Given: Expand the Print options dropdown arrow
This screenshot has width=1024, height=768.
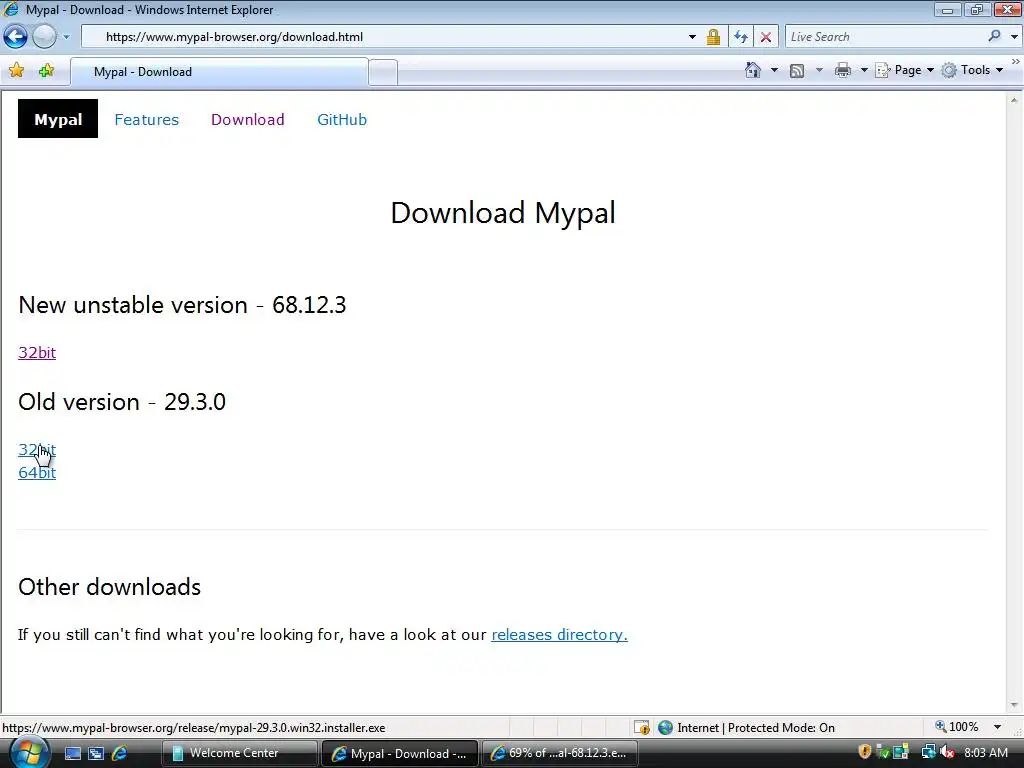Looking at the screenshot, I should pyautogui.click(x=863, y=70).
